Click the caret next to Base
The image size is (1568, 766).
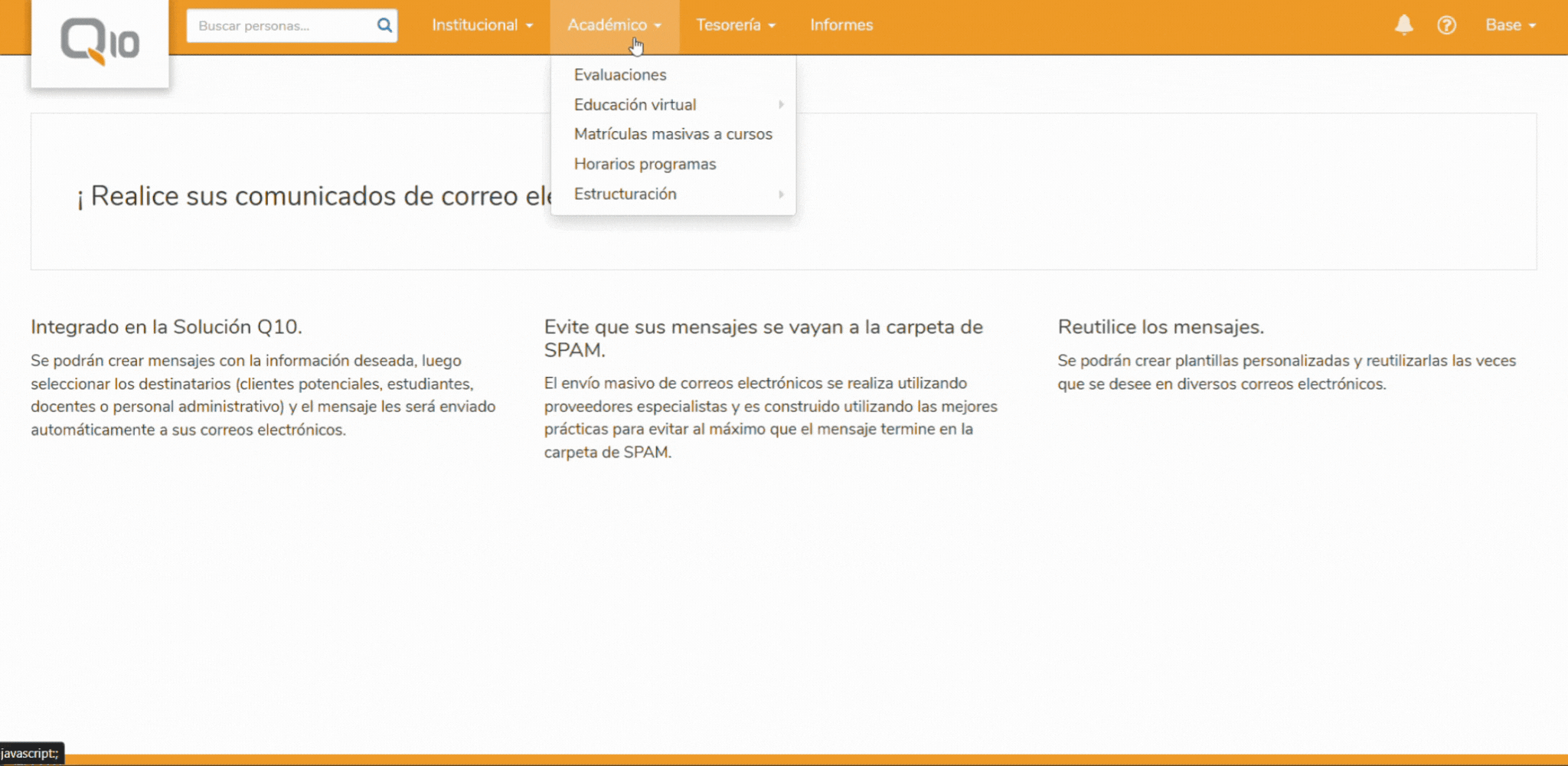pos(1532,26)
